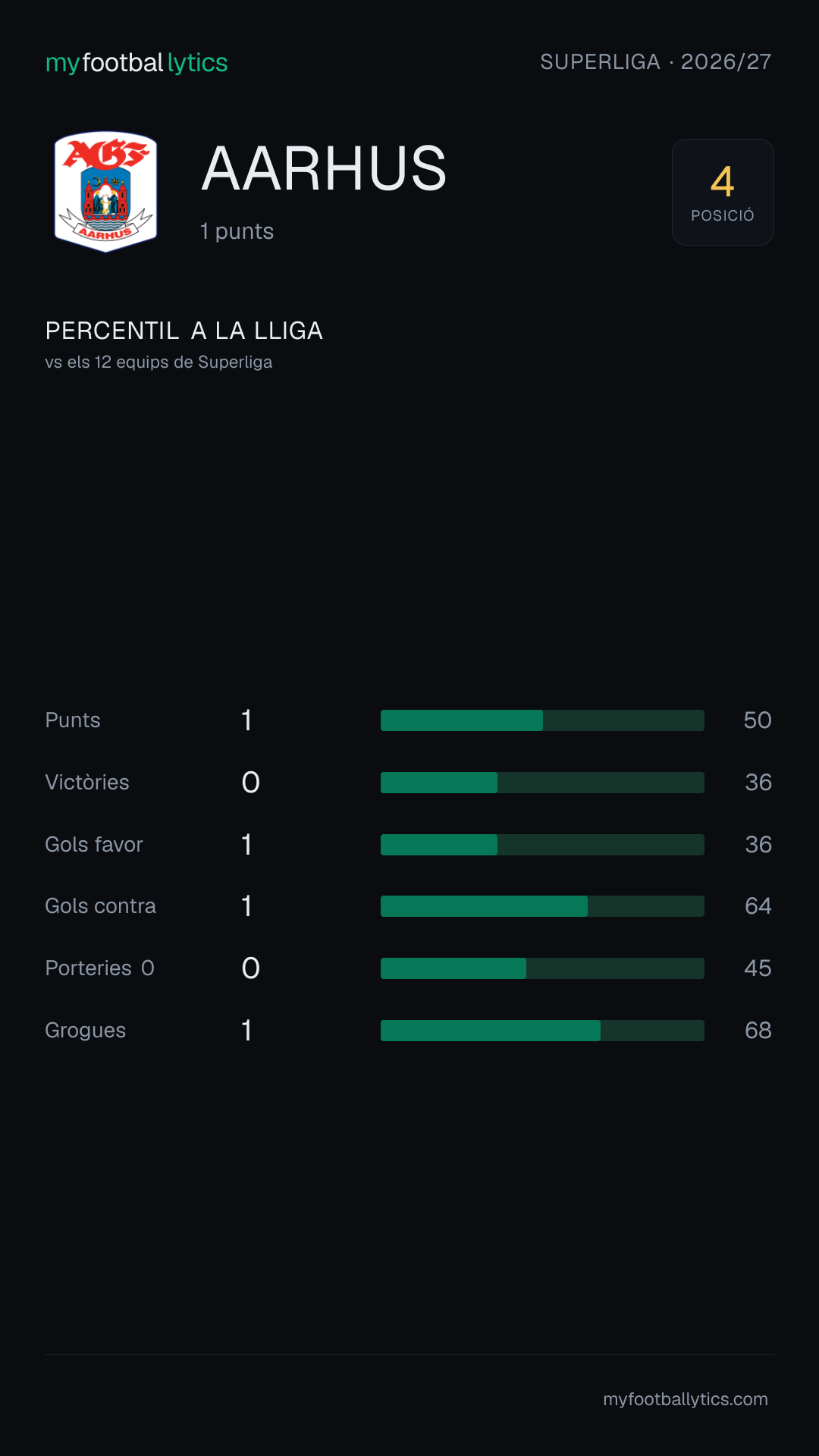Select the Gols favor row label
819x1456 pixels.
click(x=94, y=845)
